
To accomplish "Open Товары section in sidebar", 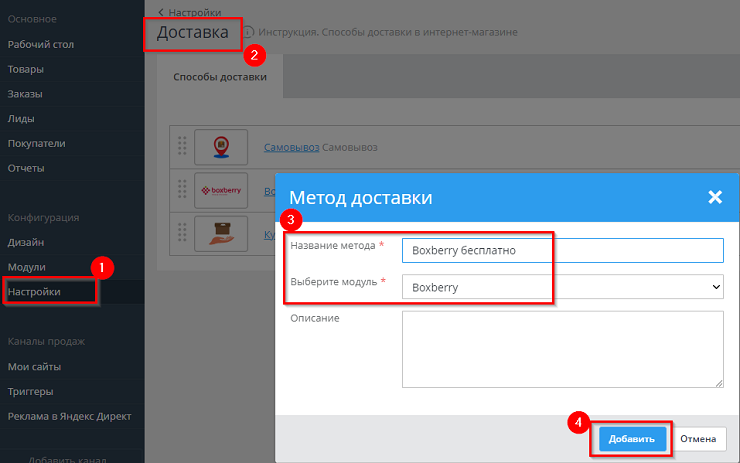I will 25,69.
